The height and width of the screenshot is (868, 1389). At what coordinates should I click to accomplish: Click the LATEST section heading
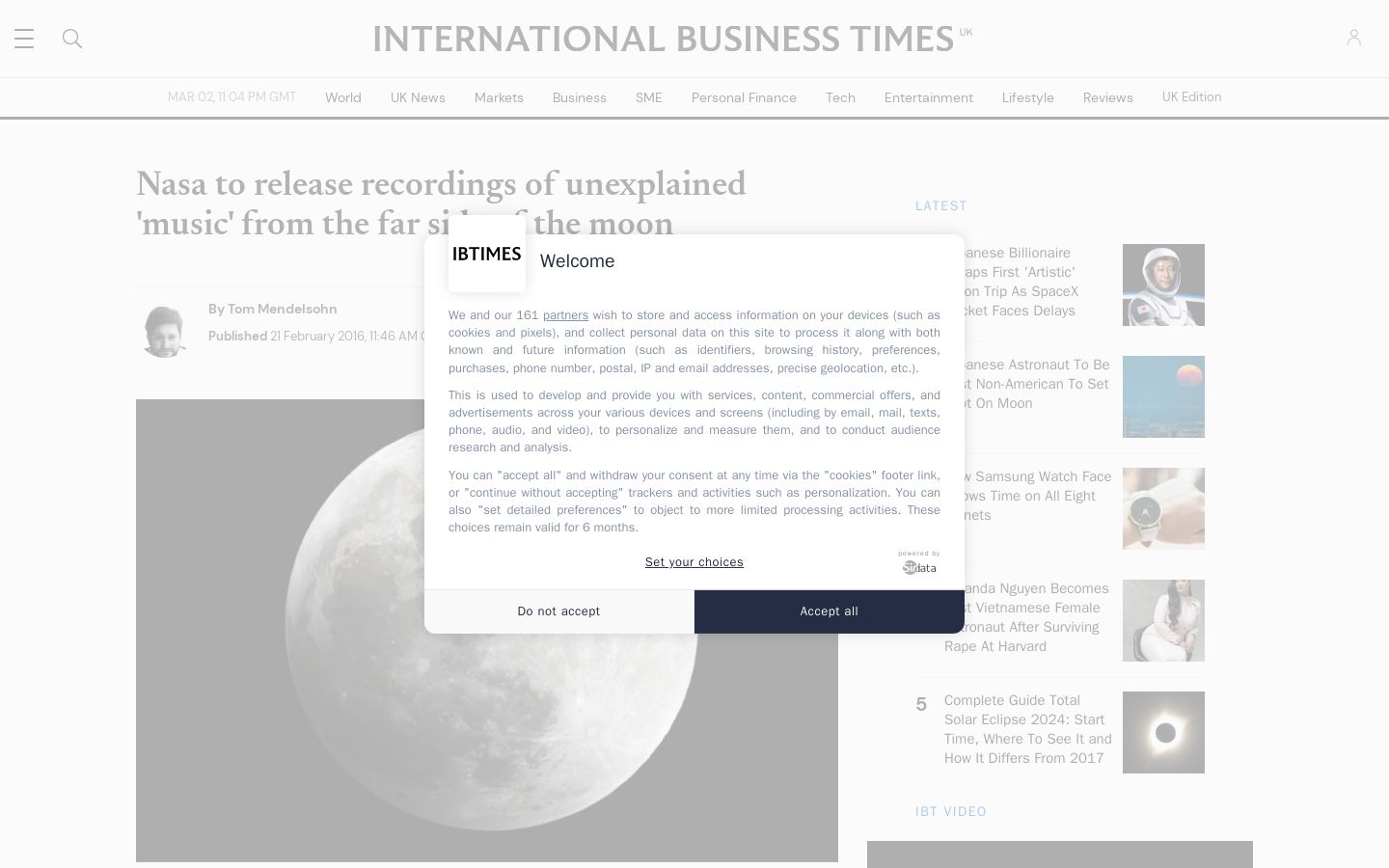point(941,206)
